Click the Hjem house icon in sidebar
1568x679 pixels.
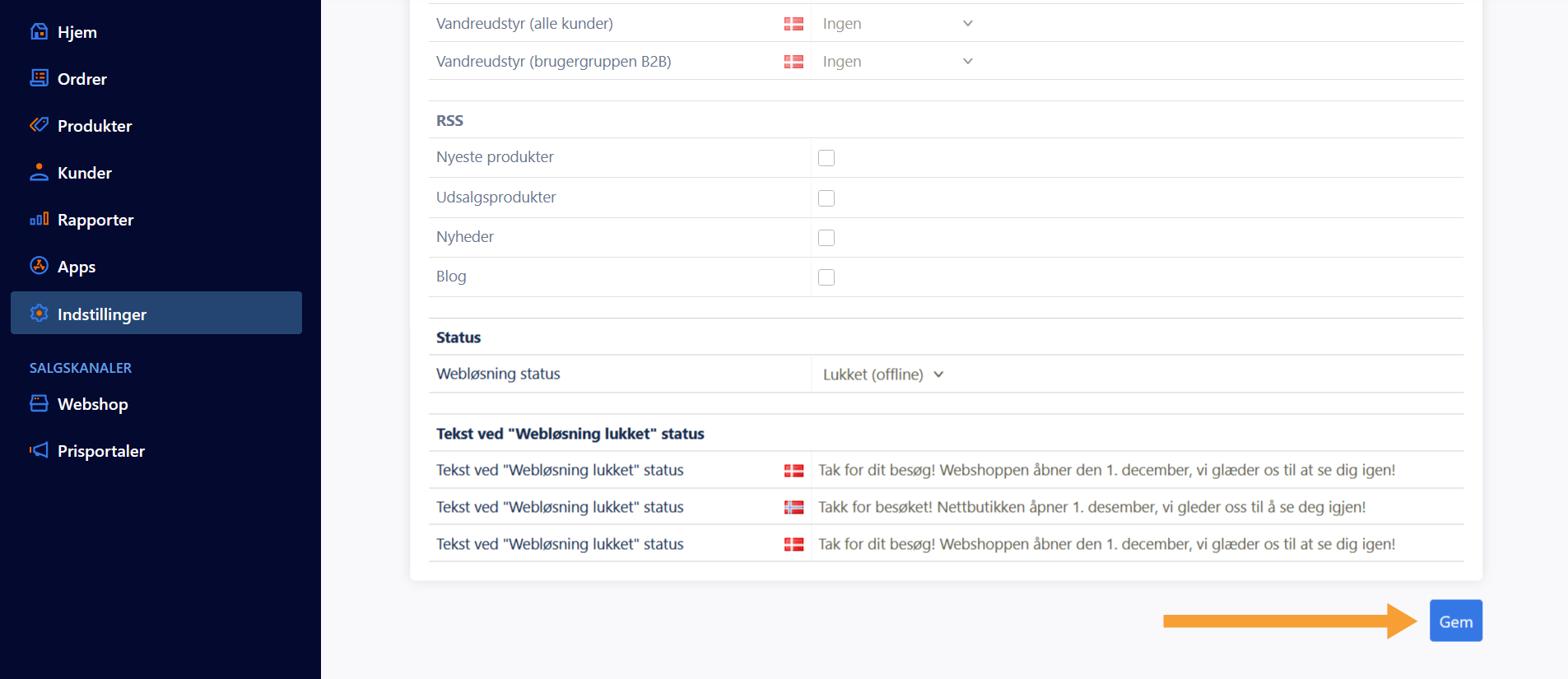pyautogui.click(x=39, y=31)
